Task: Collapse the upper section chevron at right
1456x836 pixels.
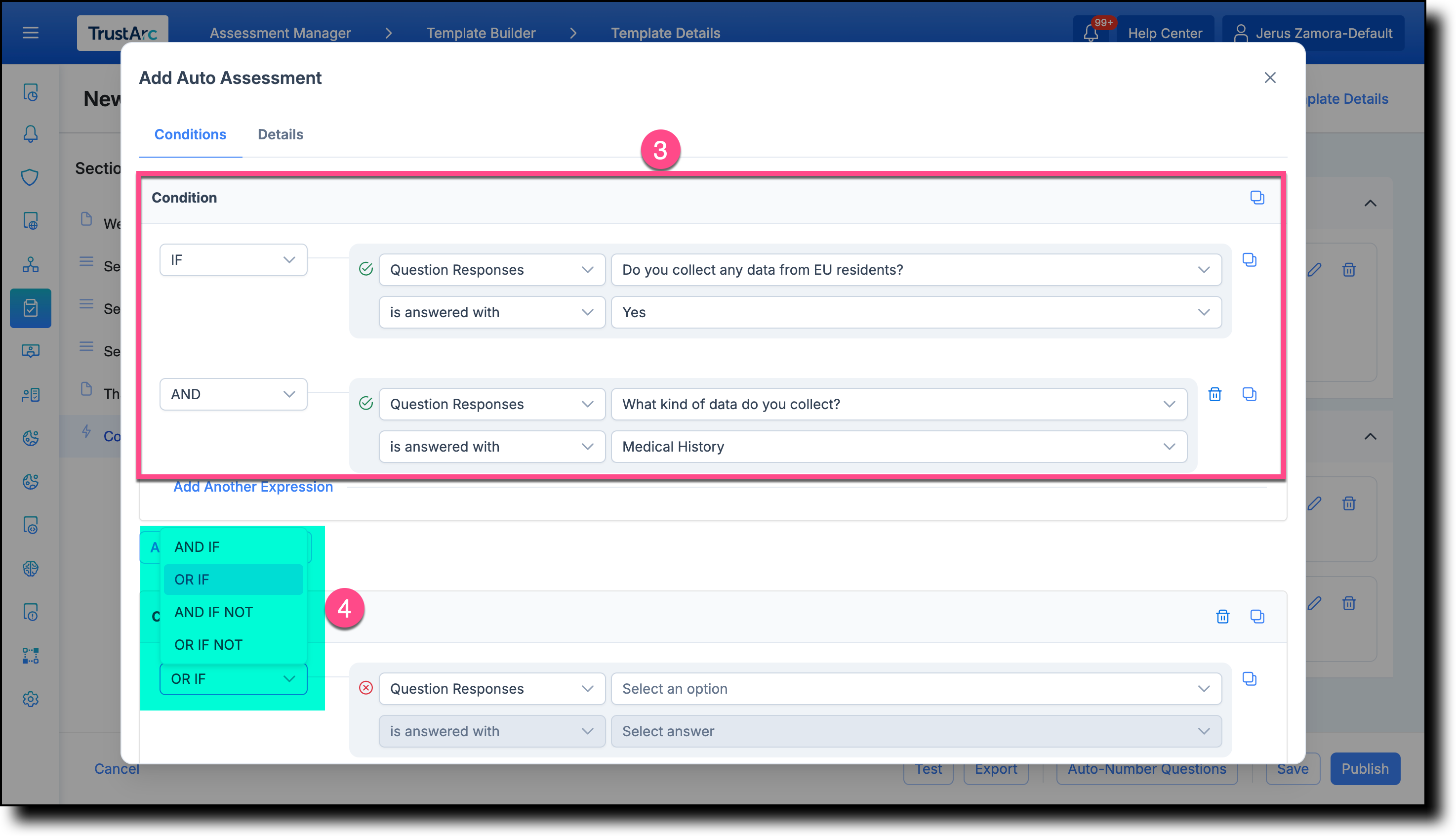Action: [x=1370, y=203]
